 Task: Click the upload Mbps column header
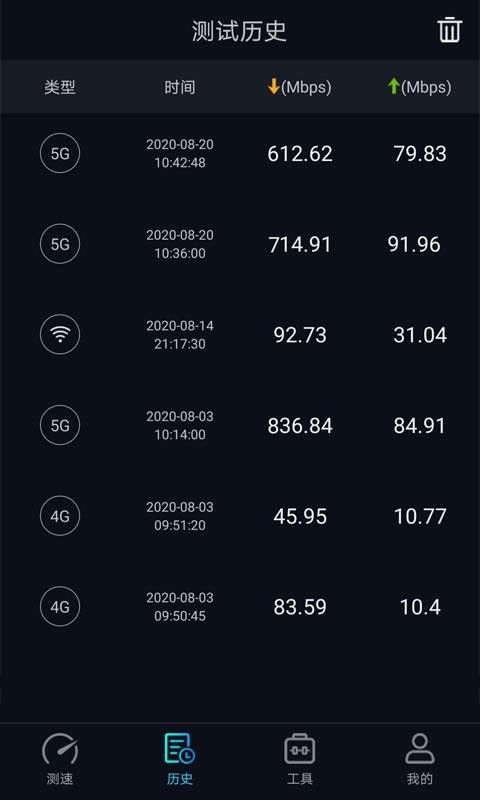click(x=419, y=87)
